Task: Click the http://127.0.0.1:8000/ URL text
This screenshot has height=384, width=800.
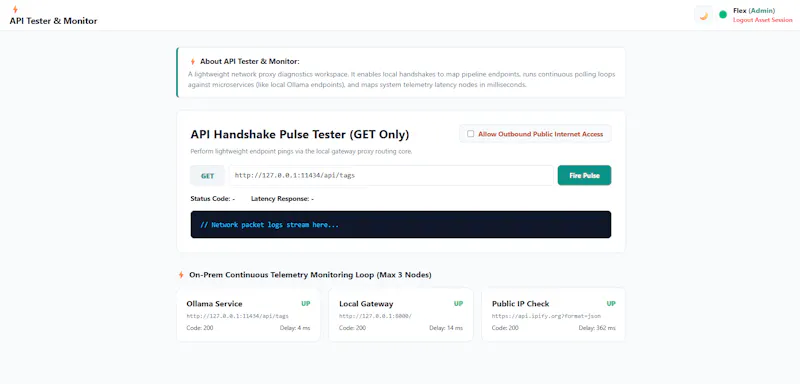Action: coord(375,316)
